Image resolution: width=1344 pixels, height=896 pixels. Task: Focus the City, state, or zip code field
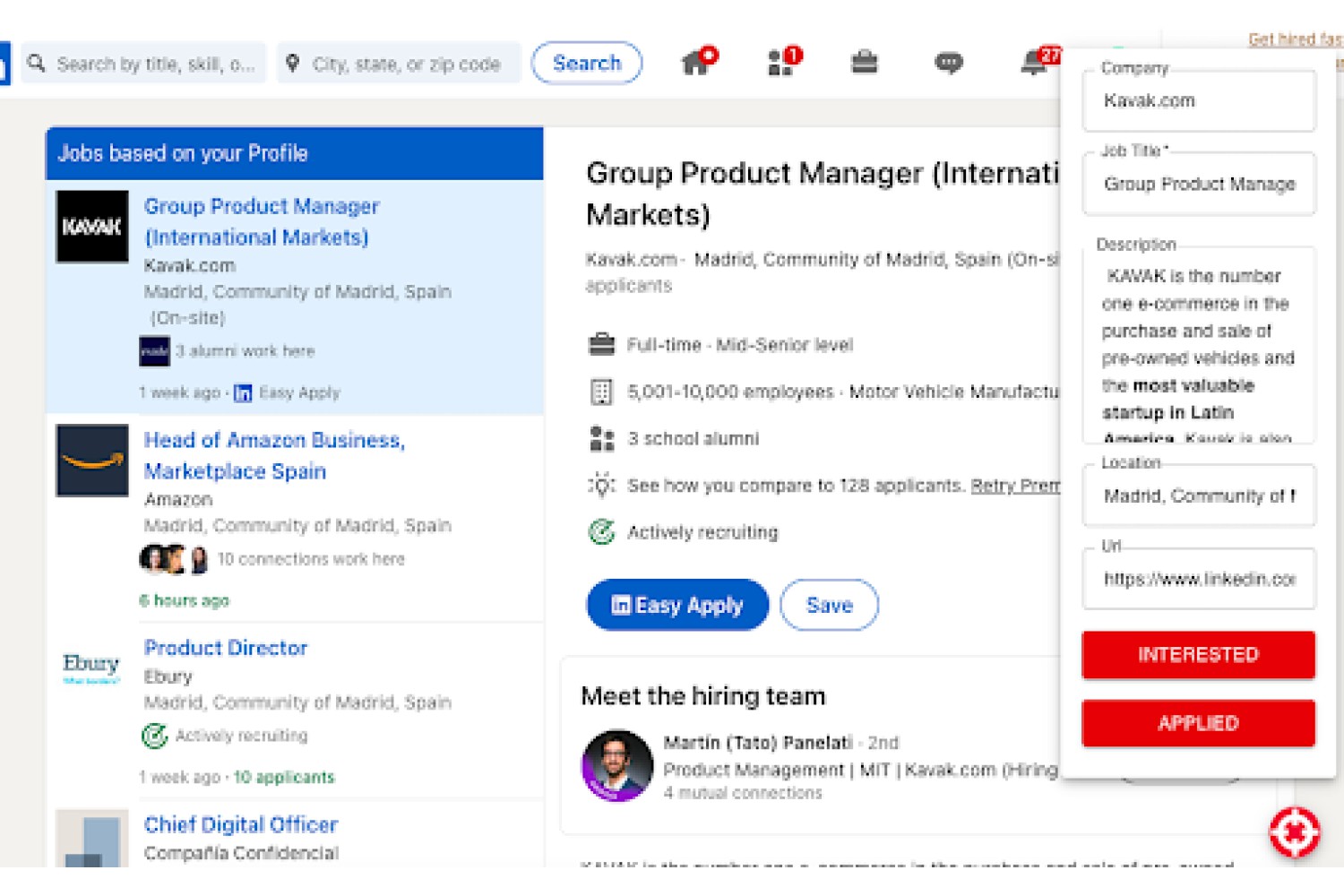click(x=399, y=63)
